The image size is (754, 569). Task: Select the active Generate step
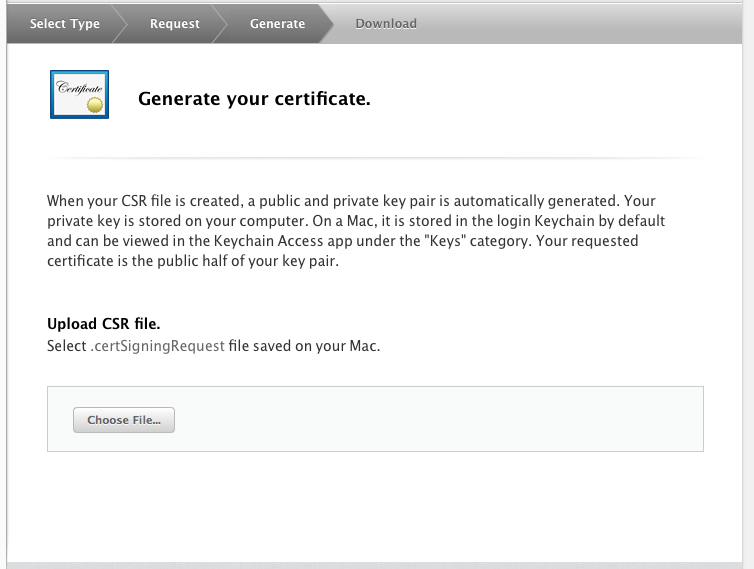pyautogui.click(x=277, y=23)
